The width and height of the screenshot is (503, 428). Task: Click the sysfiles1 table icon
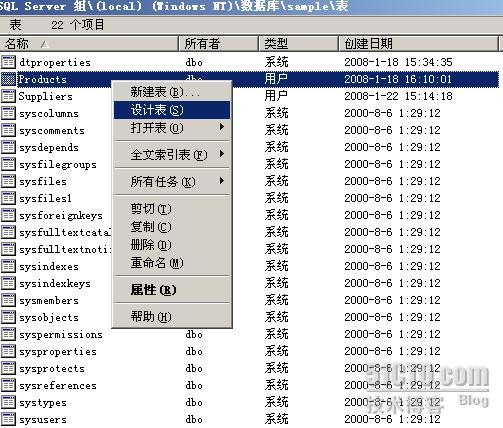coord(8,198)
